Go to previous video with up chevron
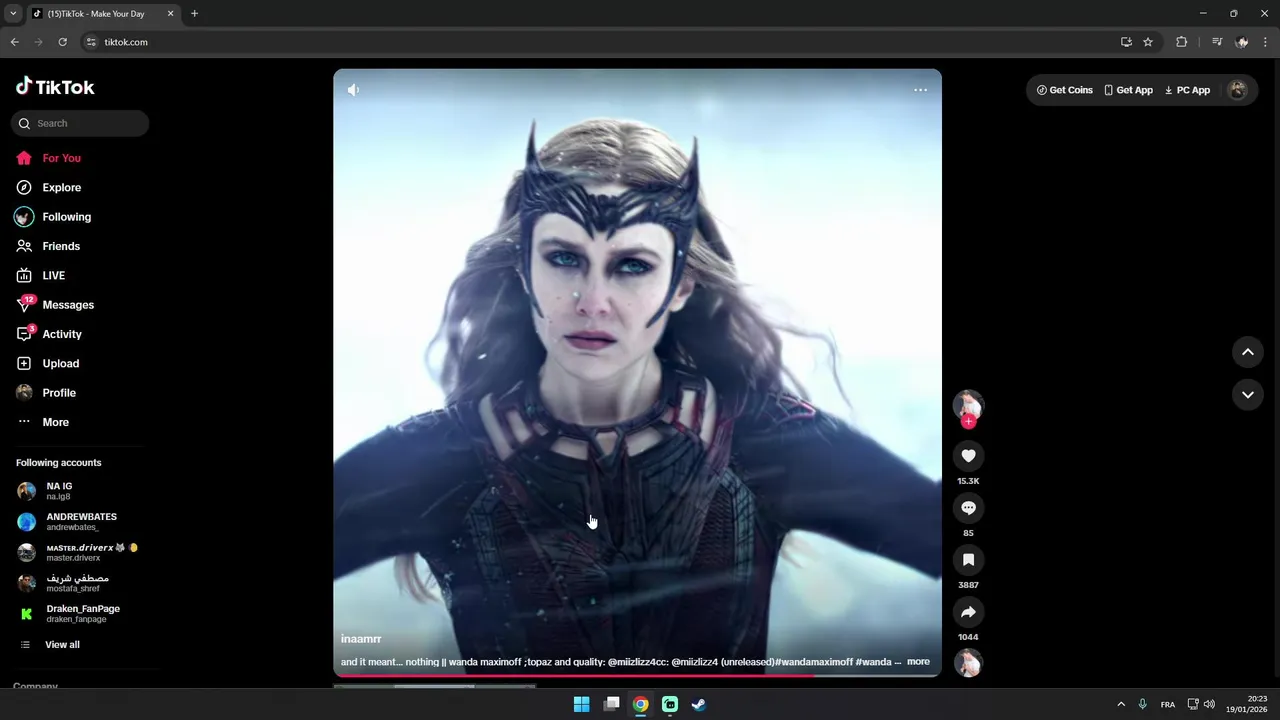 click(1248, 352)
